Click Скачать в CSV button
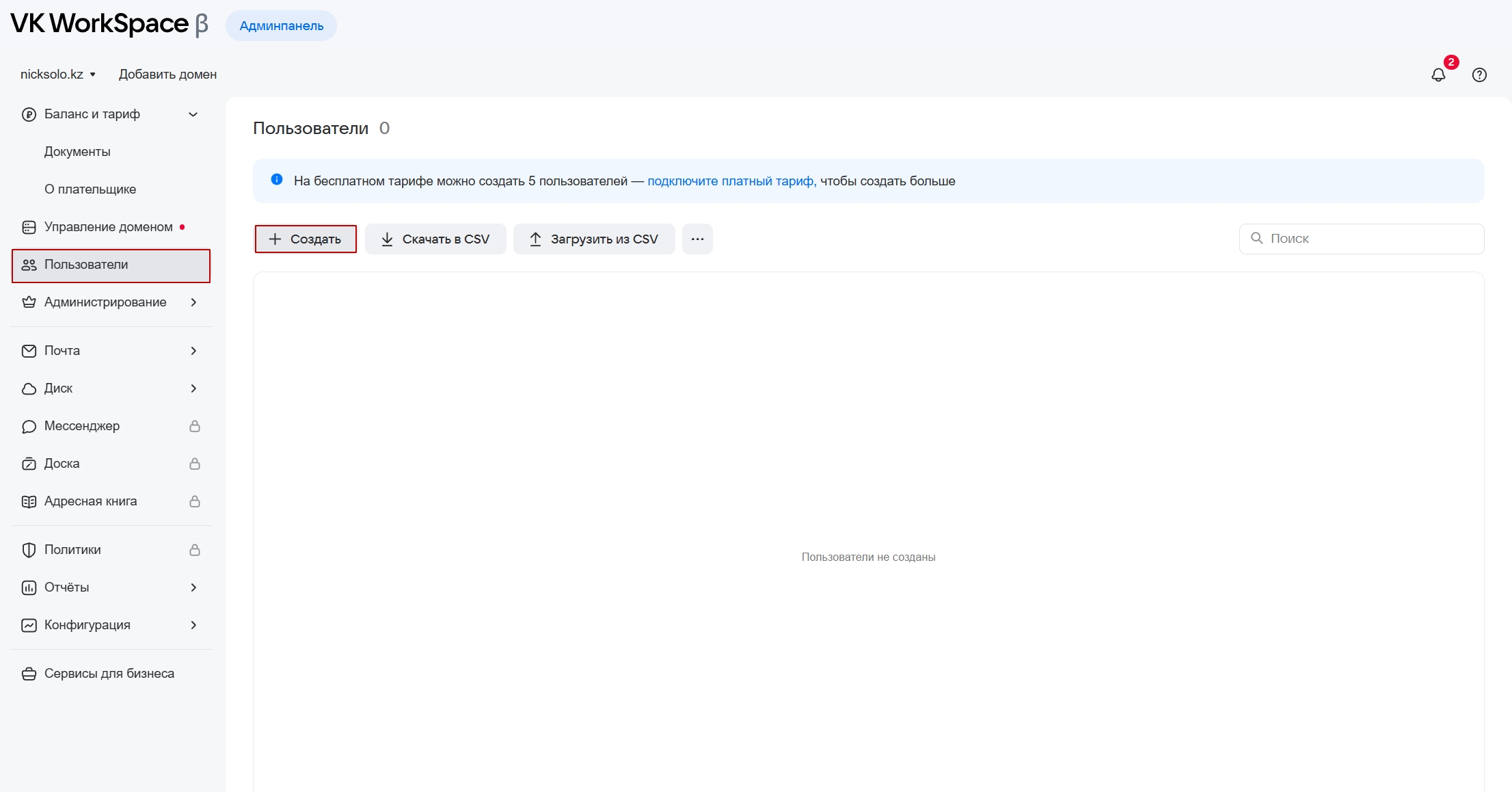1512x792 pixels. [x=435, y=239]
